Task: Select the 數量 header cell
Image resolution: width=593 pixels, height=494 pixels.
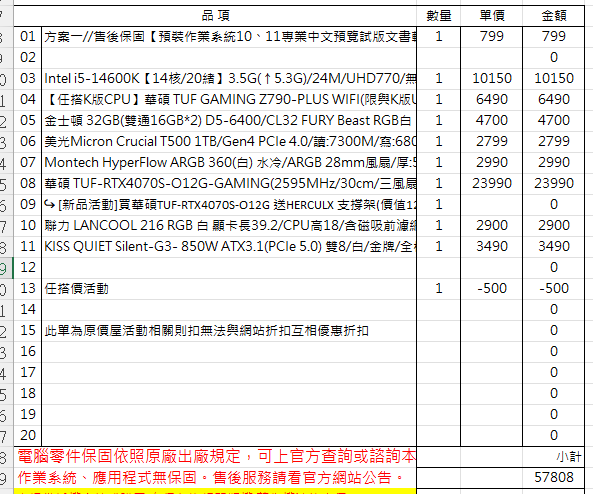Action: (x=439, y=16)
